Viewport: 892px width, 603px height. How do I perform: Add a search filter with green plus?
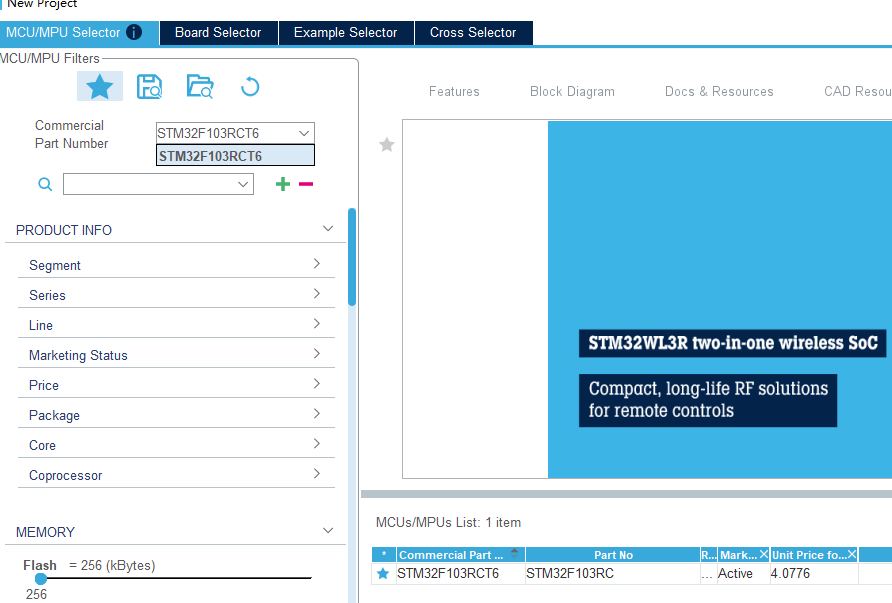[x=283, y=184]
